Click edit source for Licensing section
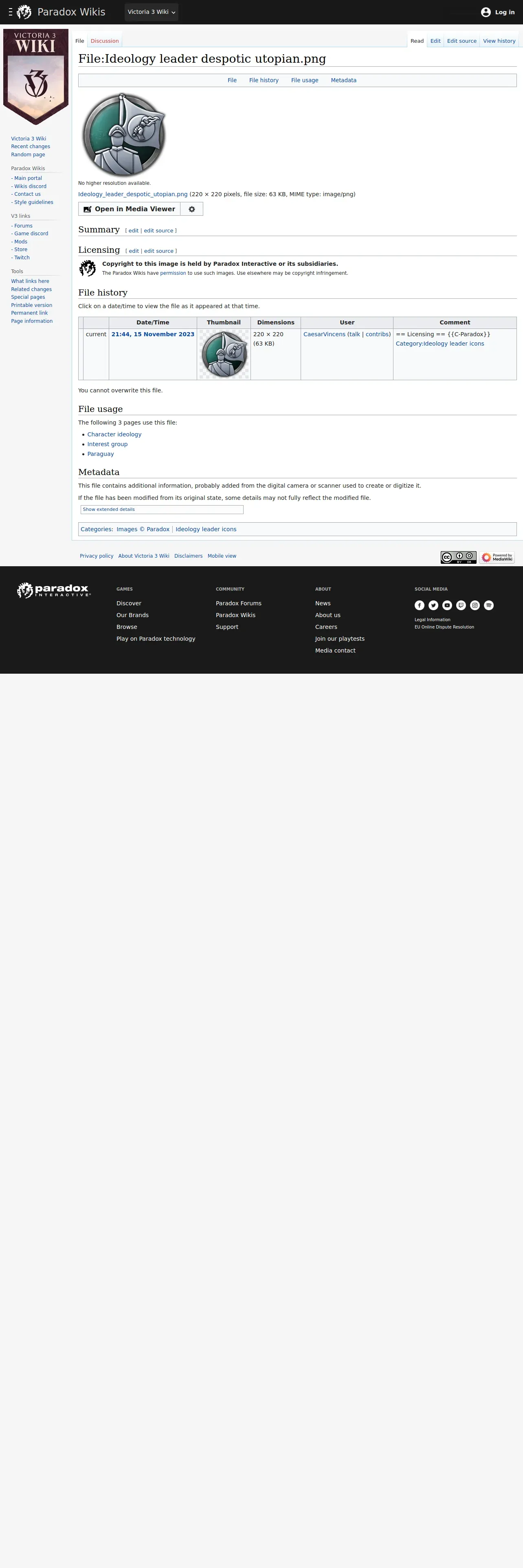 (159, 251)
